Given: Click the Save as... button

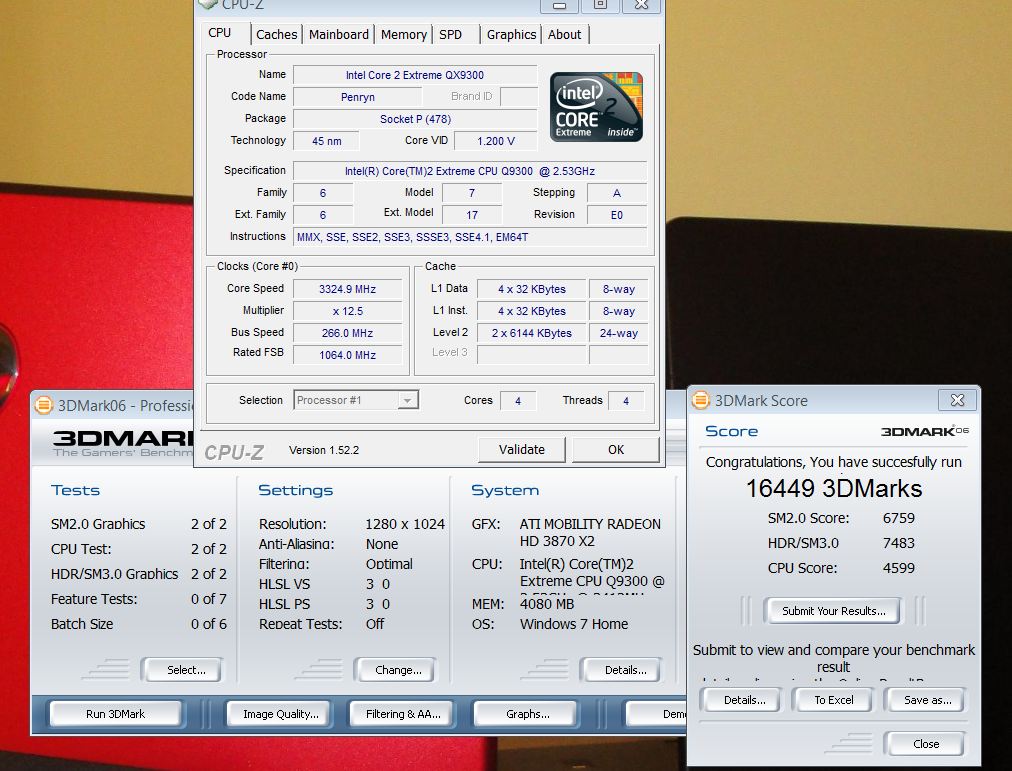Looking at the screenshot, I should tap(927, 700).
